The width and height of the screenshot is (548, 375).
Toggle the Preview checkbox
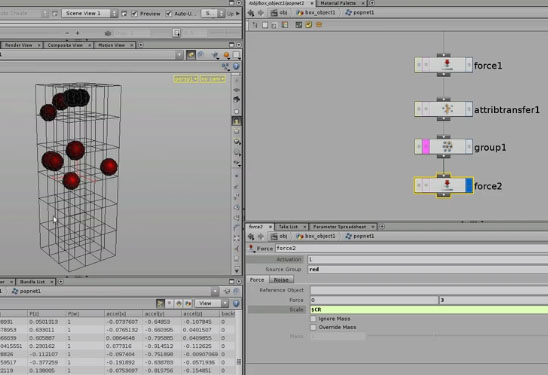134,14
